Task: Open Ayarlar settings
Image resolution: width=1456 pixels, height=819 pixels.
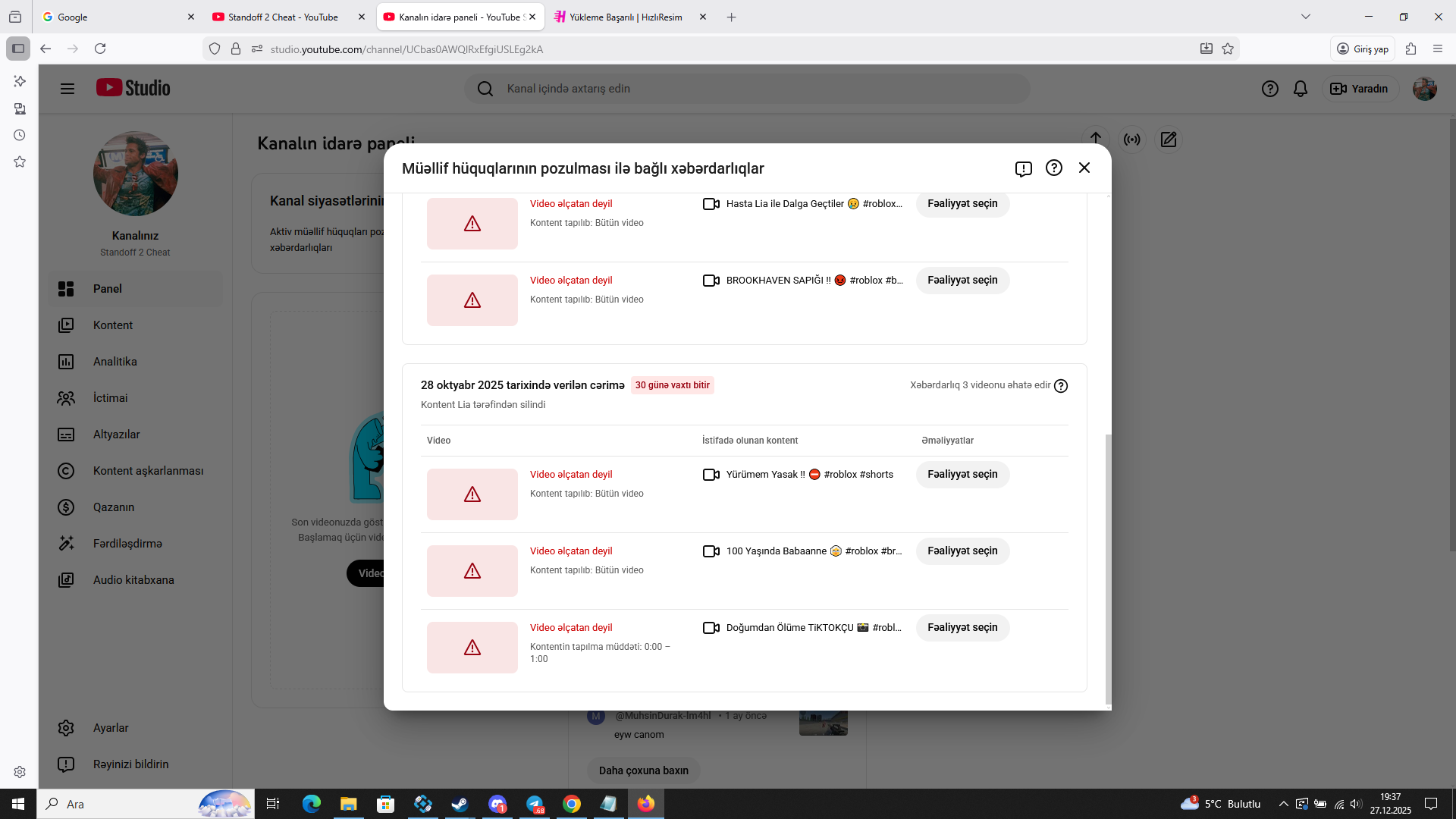Action: tap(136, 728)
